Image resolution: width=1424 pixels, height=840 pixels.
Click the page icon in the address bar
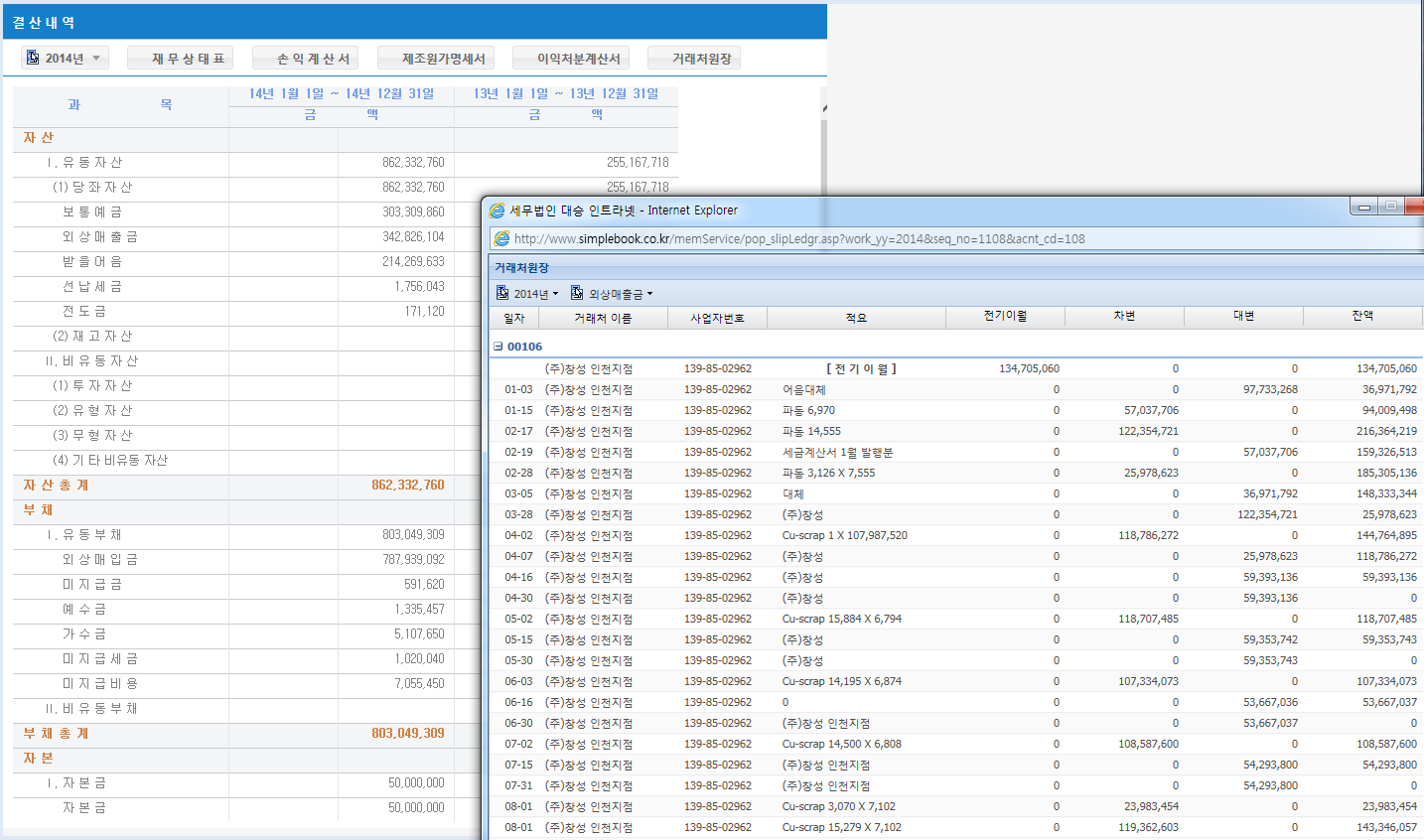coord(501,238)
